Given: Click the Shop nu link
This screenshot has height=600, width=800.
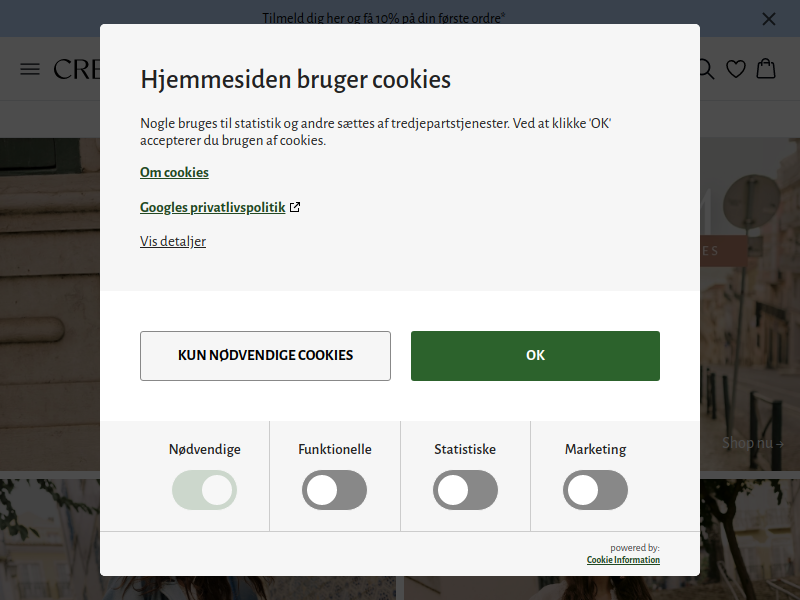Looking at the screenshot, I should pyautogui.click(x=753, y=443).
